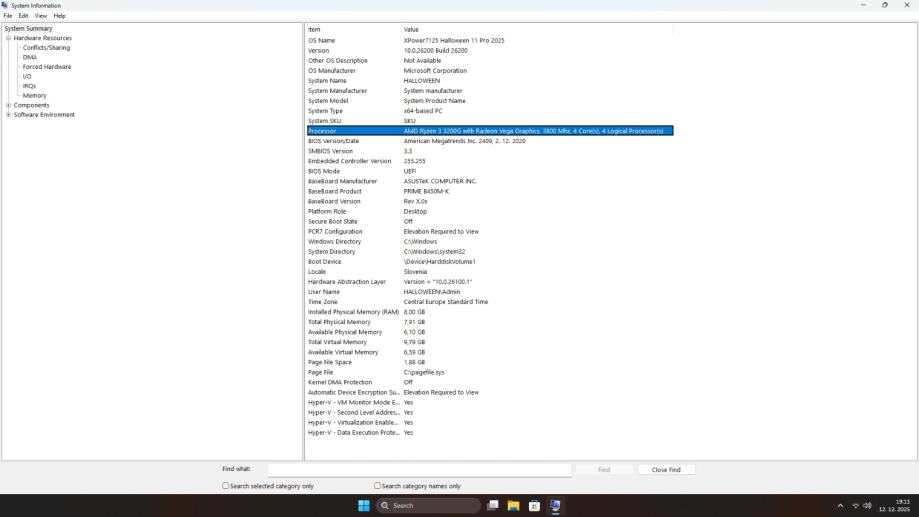This screenshot has width=919, height=517.
Task: Open Microsoft Store from the taskbar
Action: click(534, 506)
